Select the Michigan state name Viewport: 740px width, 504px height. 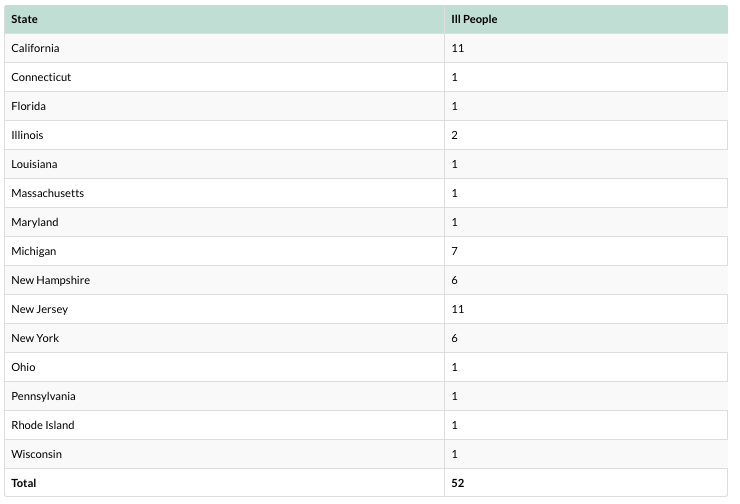(x=33, y=251)
